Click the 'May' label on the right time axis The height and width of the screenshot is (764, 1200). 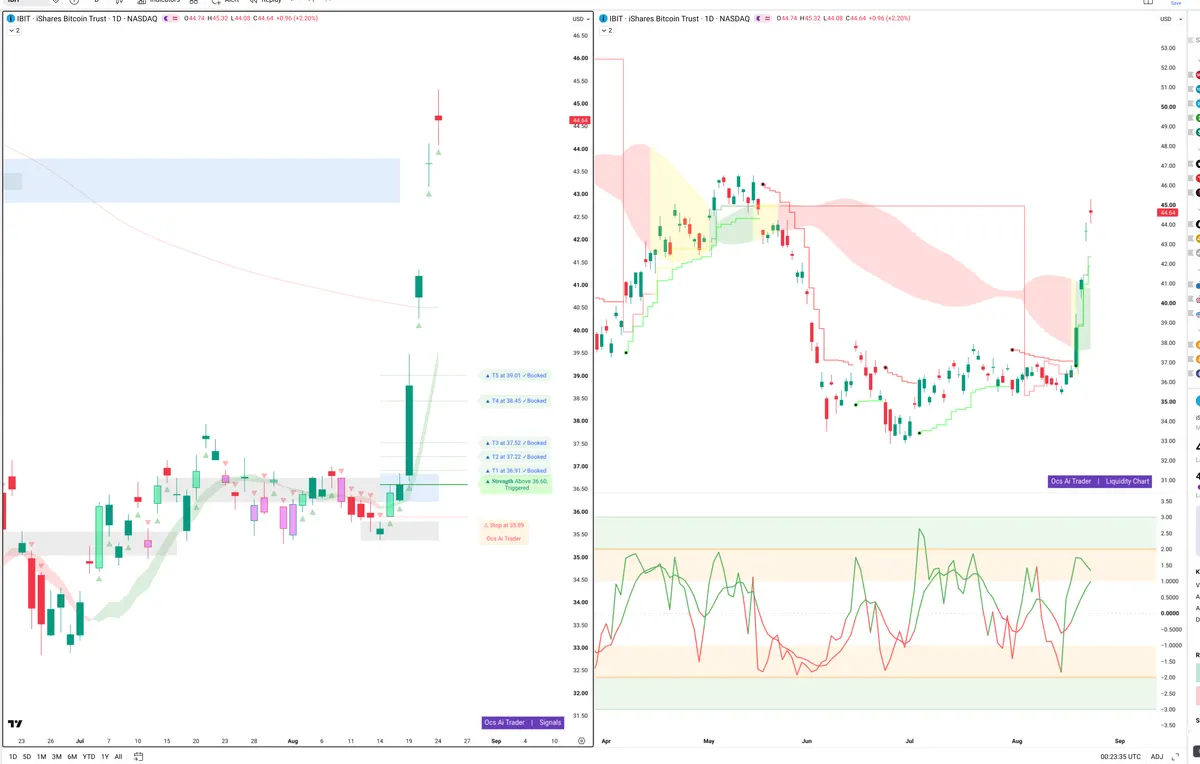[x=709, y=741]
